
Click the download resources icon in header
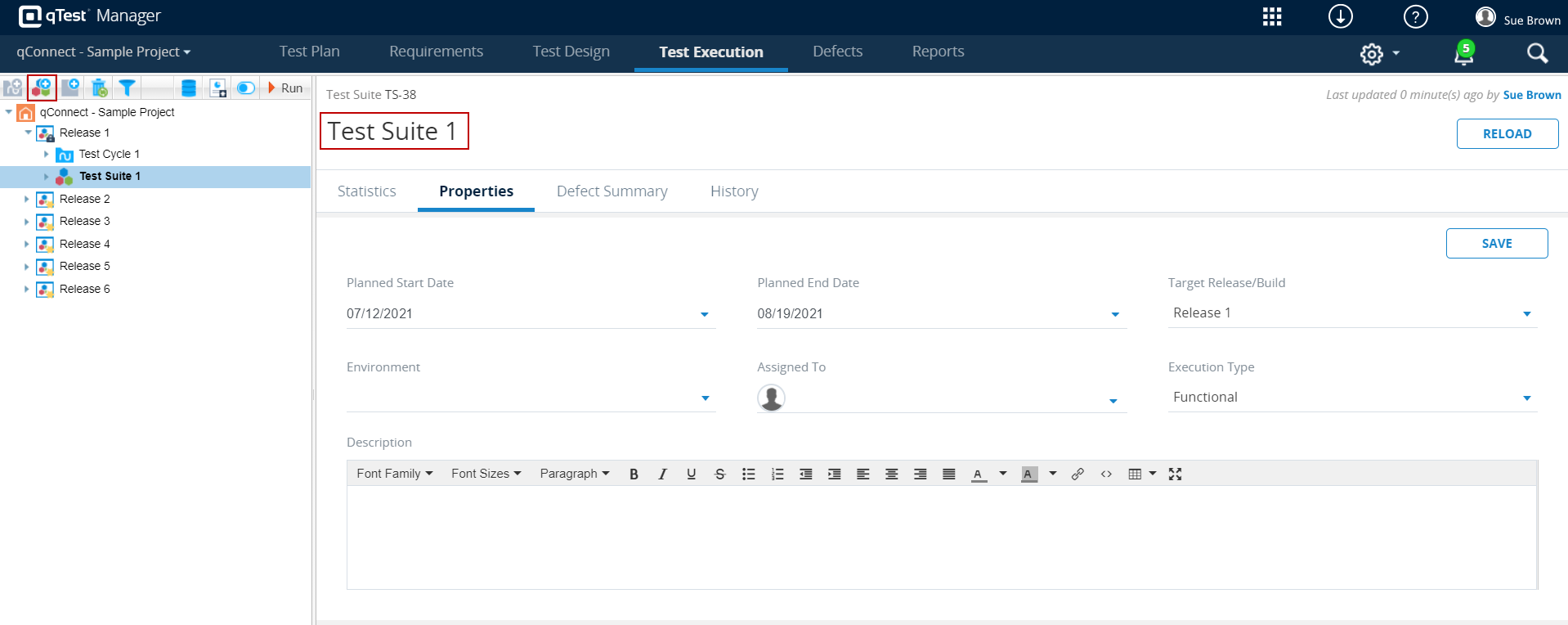pos(1341,17)
